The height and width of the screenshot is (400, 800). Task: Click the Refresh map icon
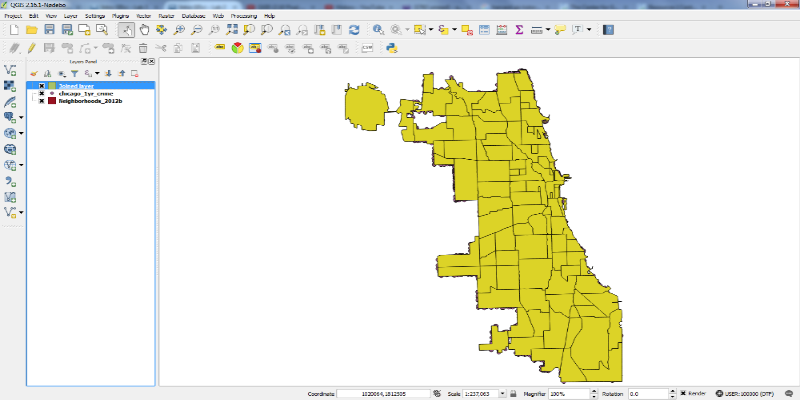click(x=353, y=30)
